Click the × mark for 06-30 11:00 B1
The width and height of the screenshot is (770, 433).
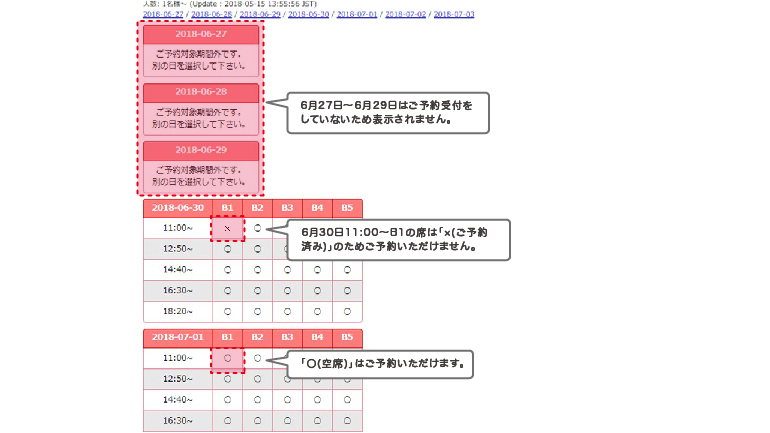click(x=227, y=228)
